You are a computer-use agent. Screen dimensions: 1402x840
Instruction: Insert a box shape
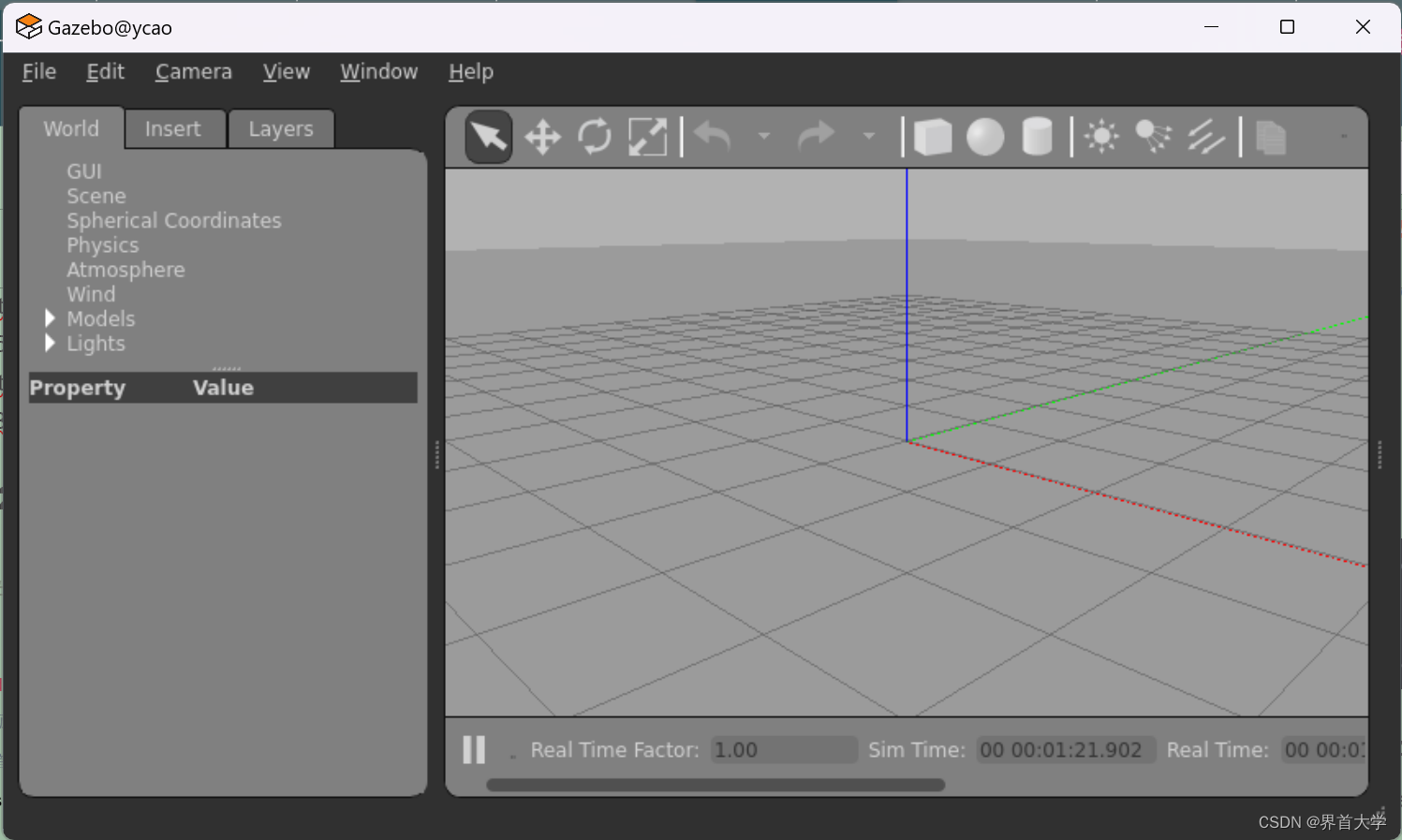[932, 137]
